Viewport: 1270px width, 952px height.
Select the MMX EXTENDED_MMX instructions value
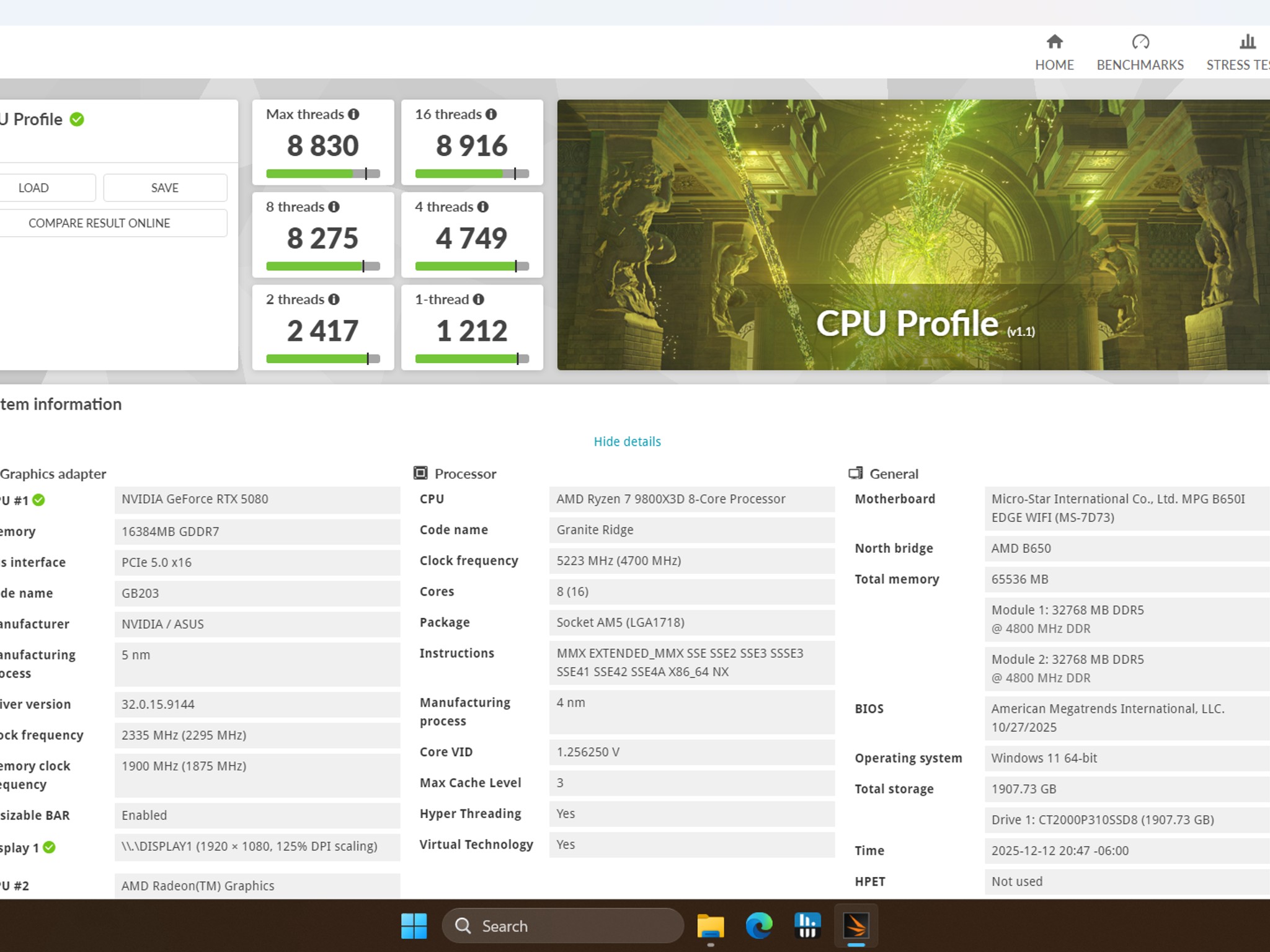click(692, 663)
